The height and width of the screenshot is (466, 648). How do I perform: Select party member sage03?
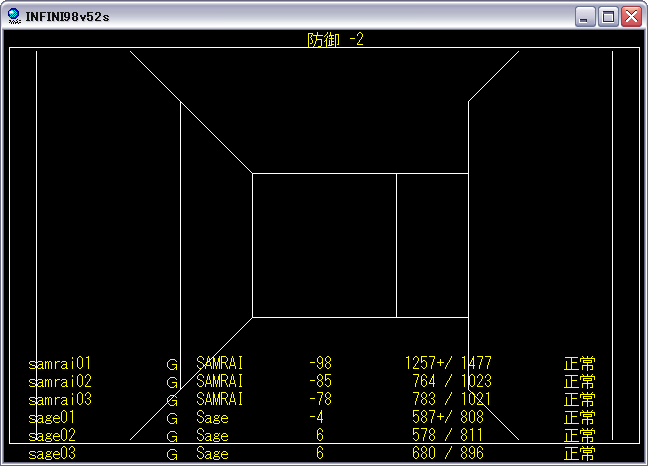coord(52,454)
